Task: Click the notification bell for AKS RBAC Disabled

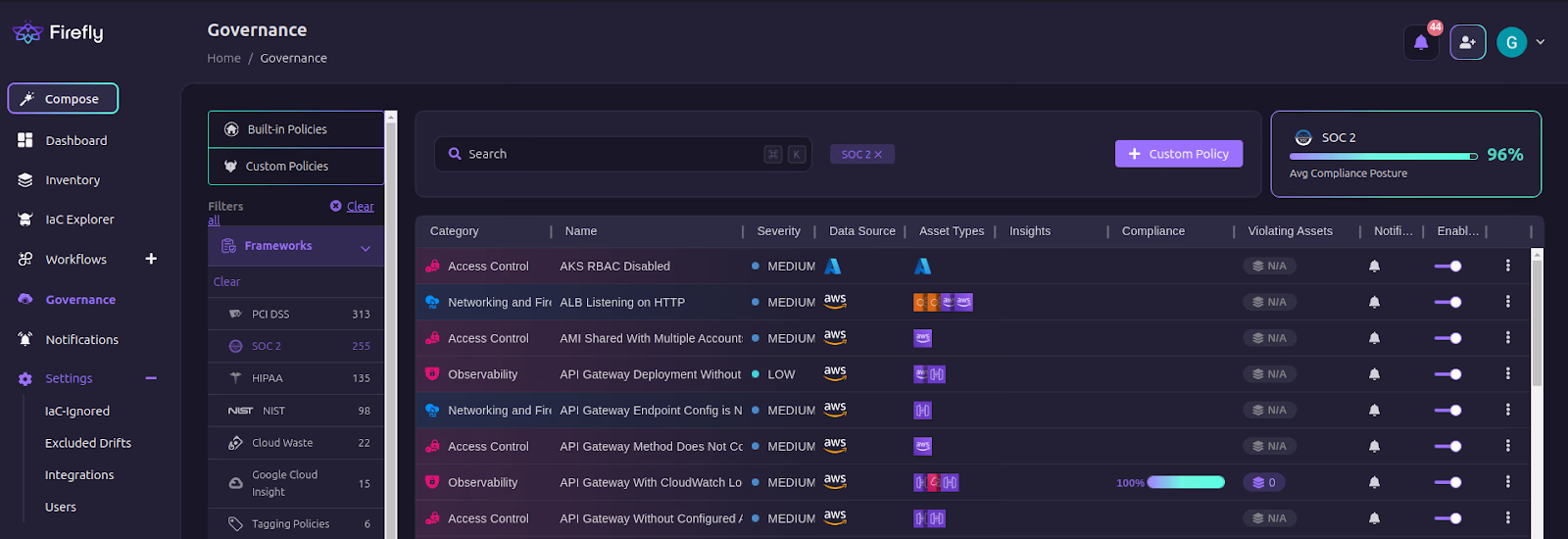Action: coord(1374,266)
